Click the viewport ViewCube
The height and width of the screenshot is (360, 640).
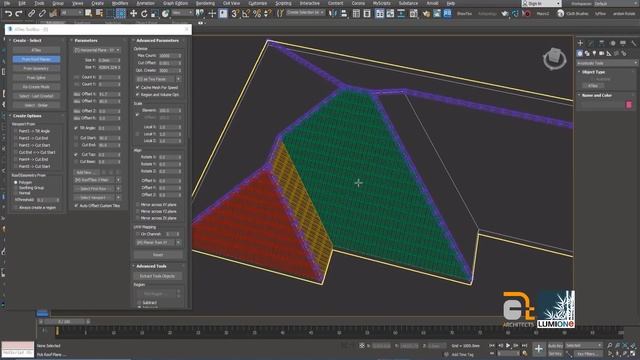tap(554, 58)
